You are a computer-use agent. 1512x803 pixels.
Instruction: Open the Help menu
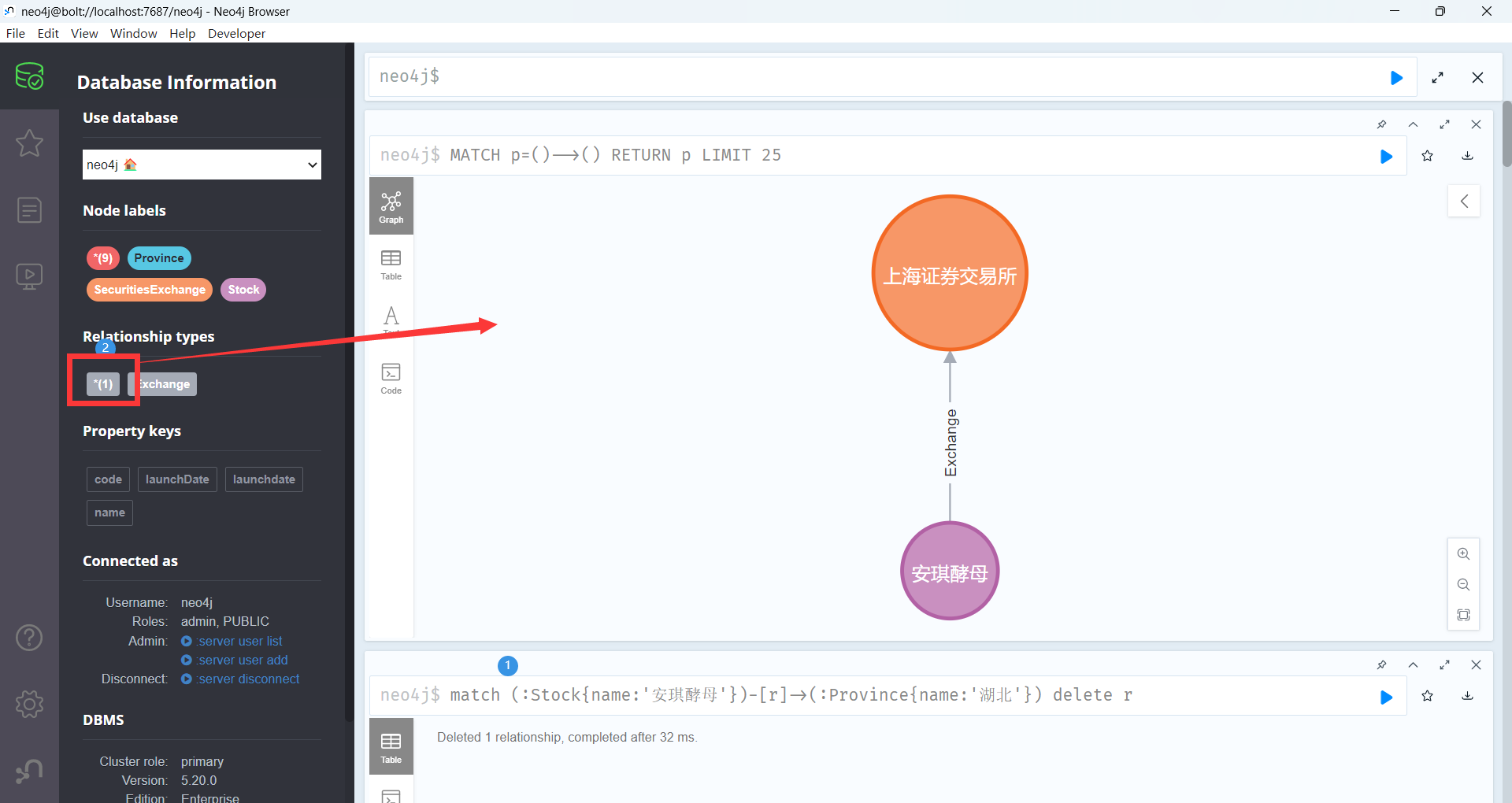point(182,33)
